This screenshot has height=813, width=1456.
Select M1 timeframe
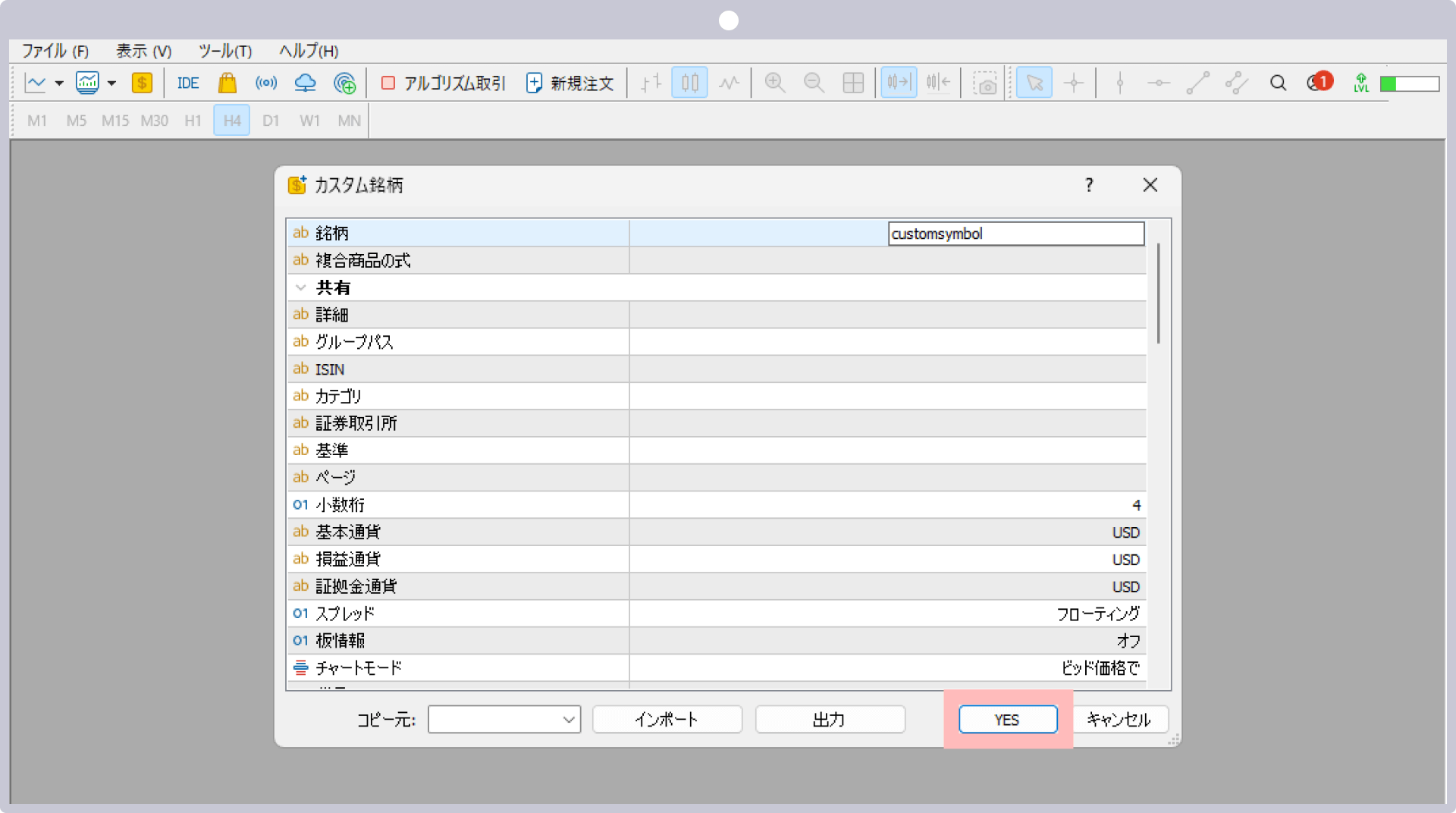[x=37, y=121]
